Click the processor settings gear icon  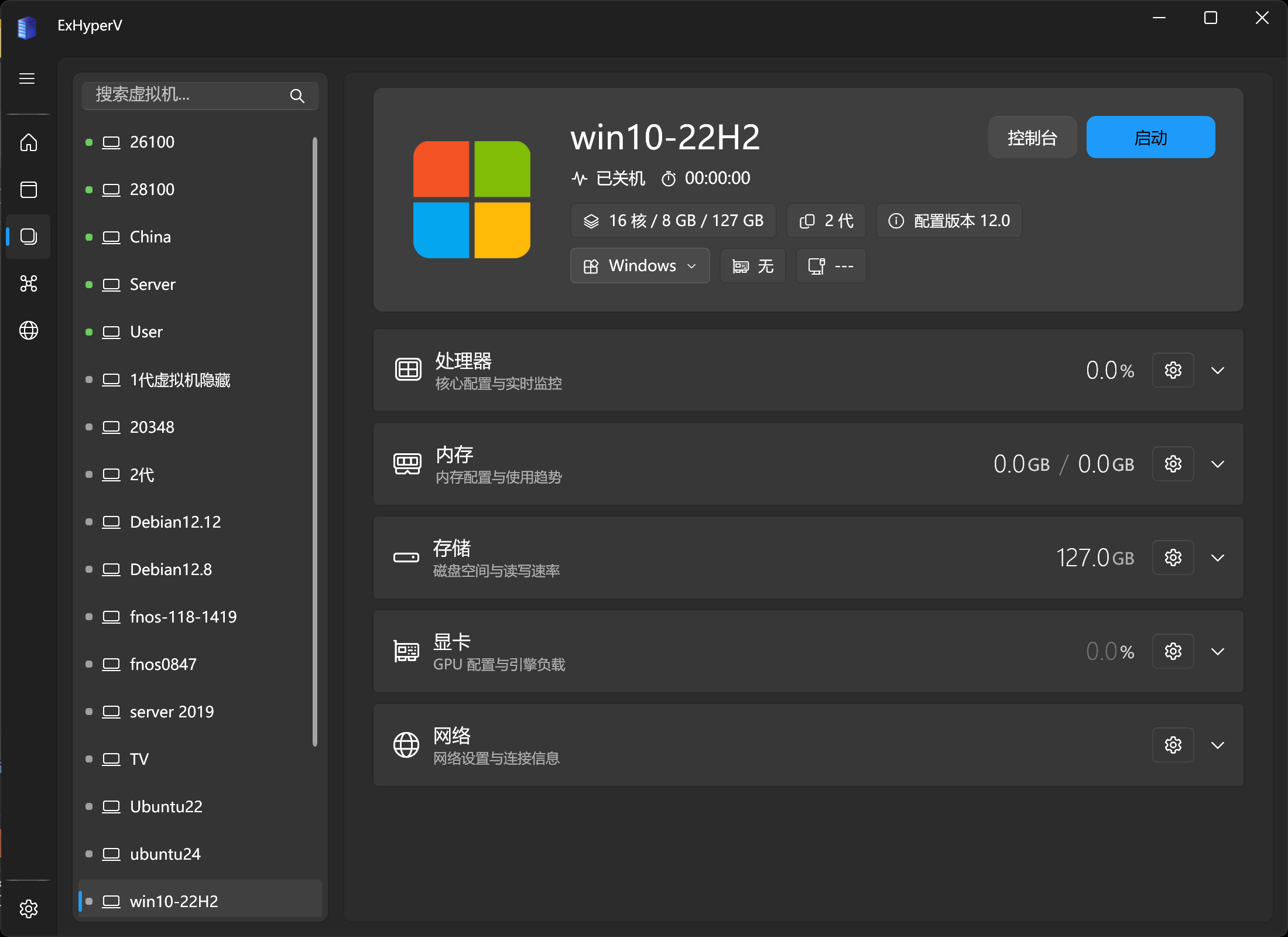[x=1173, y=370]
